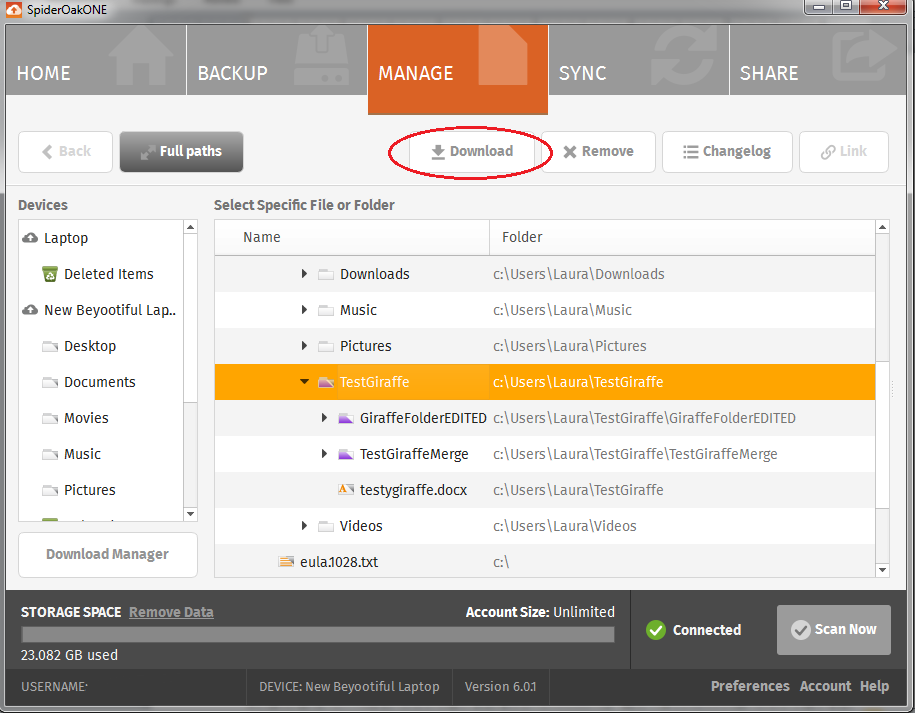Click the GiraffeFolderEDITED purple folder icon
Screen dimensions: 915x713
pos(346,418)
